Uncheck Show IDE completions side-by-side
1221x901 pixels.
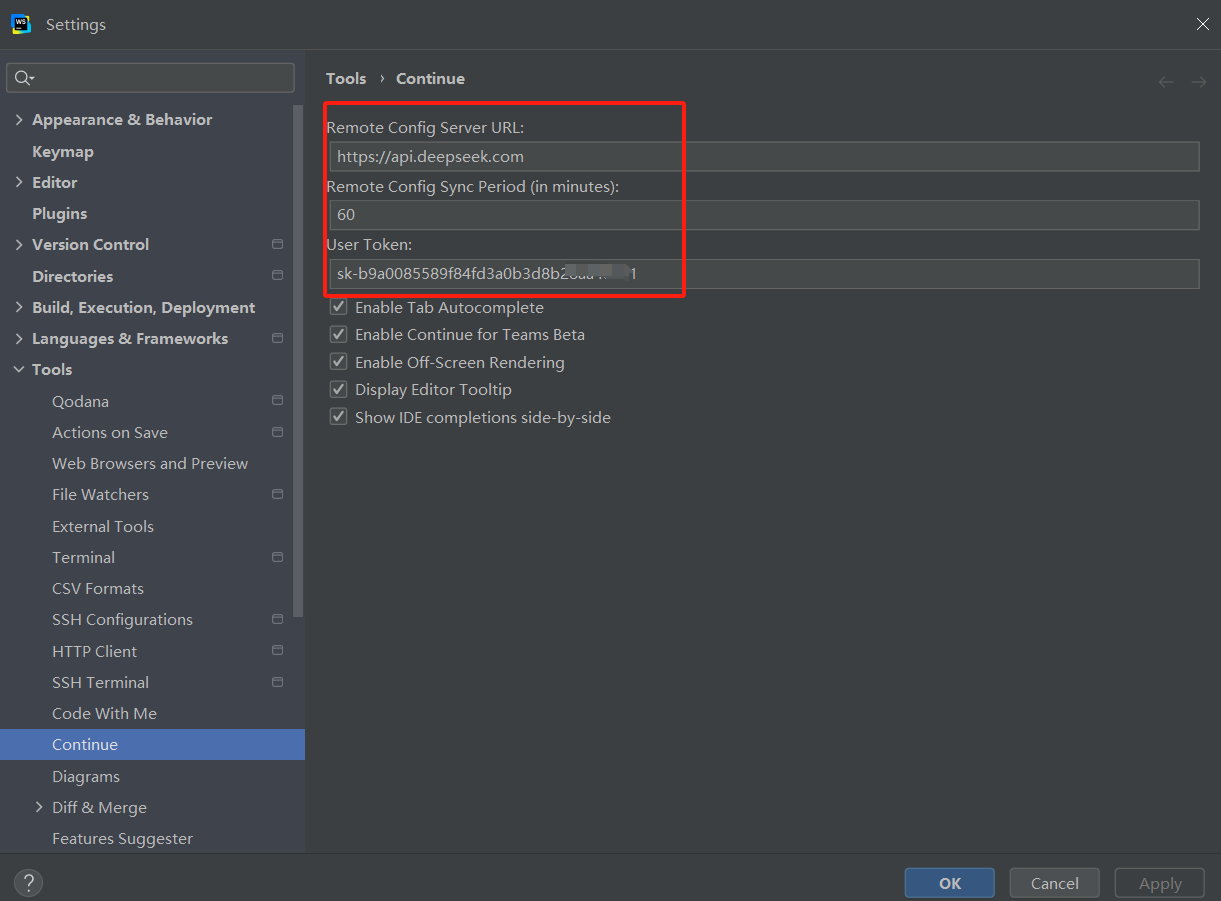[339, 417]
